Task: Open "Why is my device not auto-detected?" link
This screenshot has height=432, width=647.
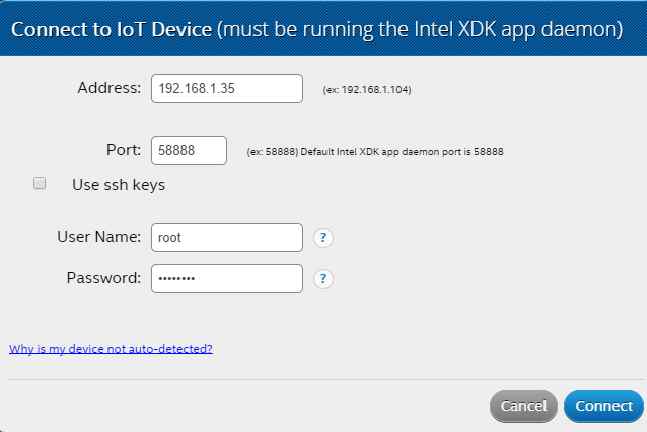Action: 110,349
